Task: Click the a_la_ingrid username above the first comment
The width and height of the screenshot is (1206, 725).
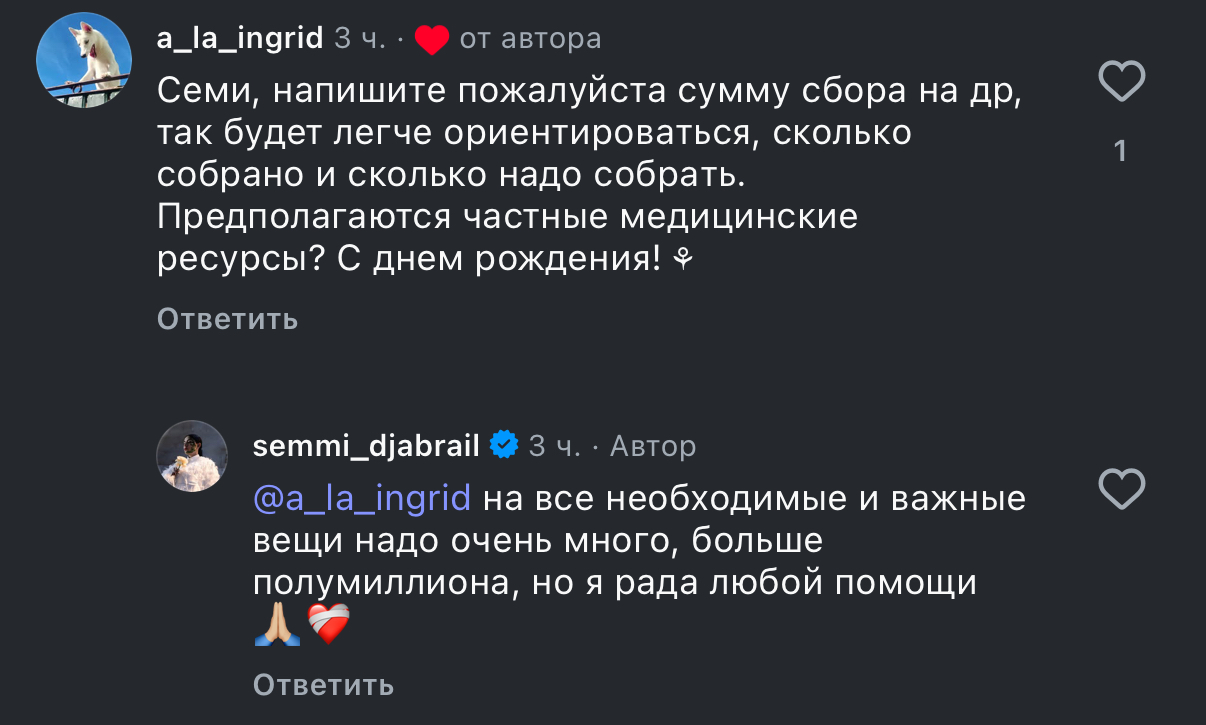Action: coord(240,38)
